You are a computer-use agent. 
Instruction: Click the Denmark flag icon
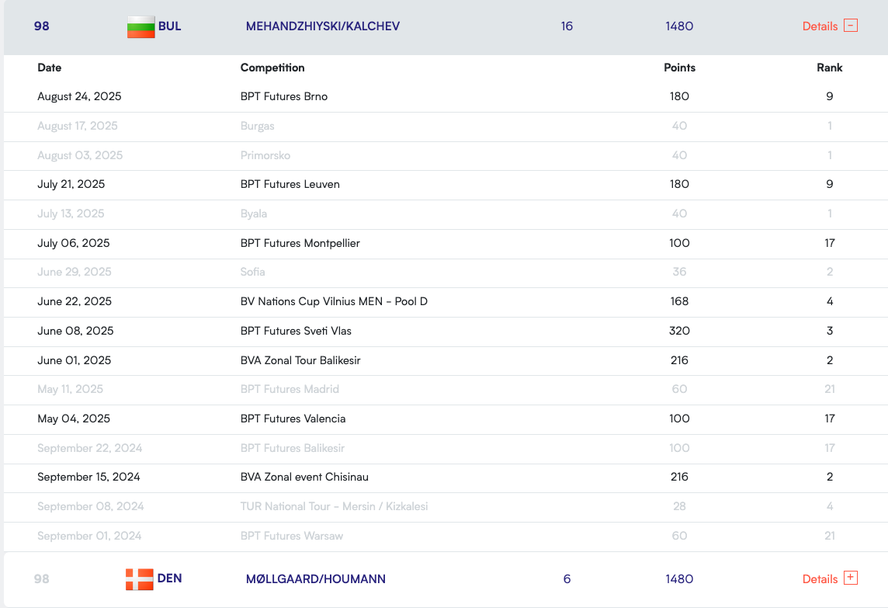tap(139, 579)
